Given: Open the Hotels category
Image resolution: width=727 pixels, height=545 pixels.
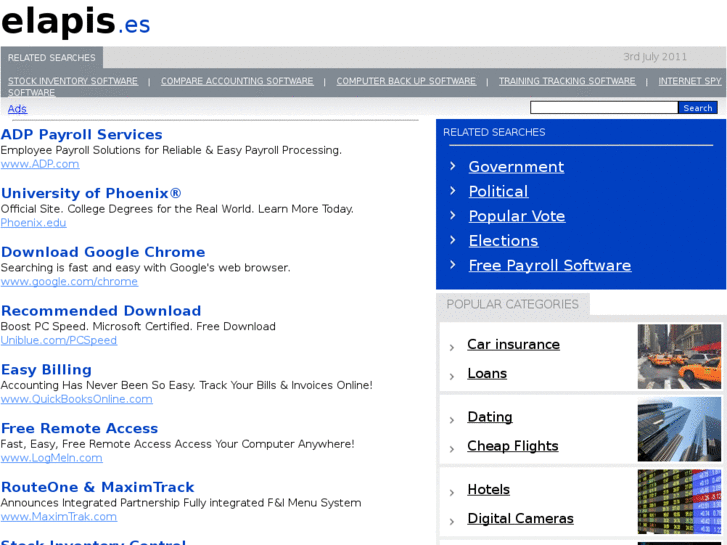Looking at the screenshot, I should pyautogui.click(x=489, y=489).
